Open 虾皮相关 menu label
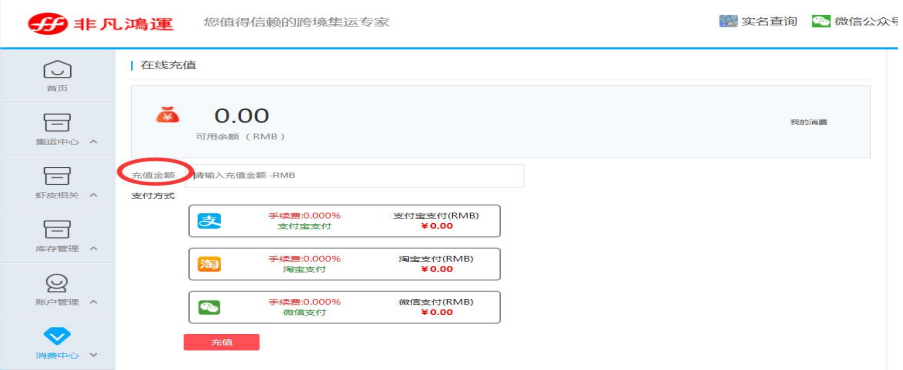This screenshot has height=370, width=903. pos(57,195)
